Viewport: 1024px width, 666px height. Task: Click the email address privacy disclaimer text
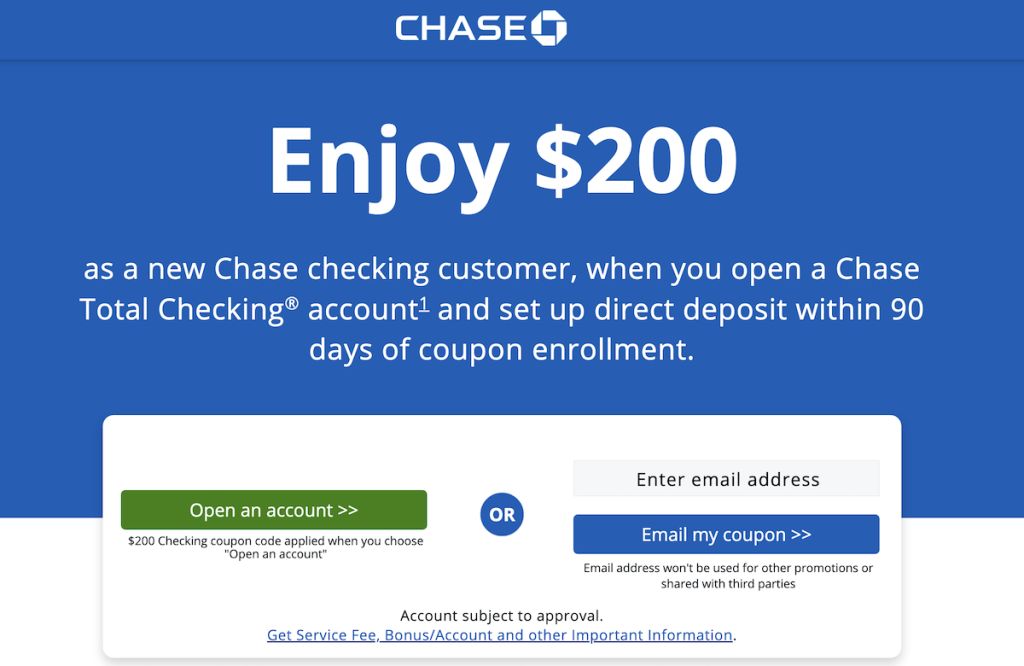click(728, 575)
